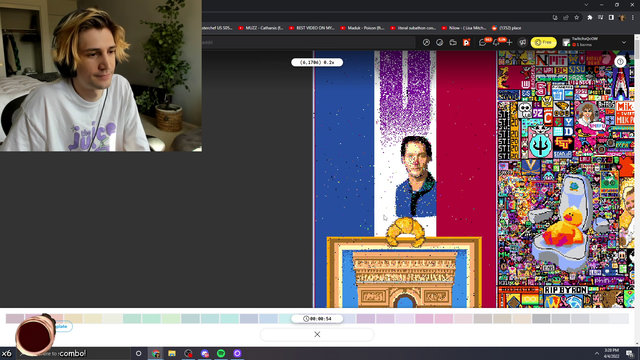Open File Explorer from taskbar

click(172, 353)
